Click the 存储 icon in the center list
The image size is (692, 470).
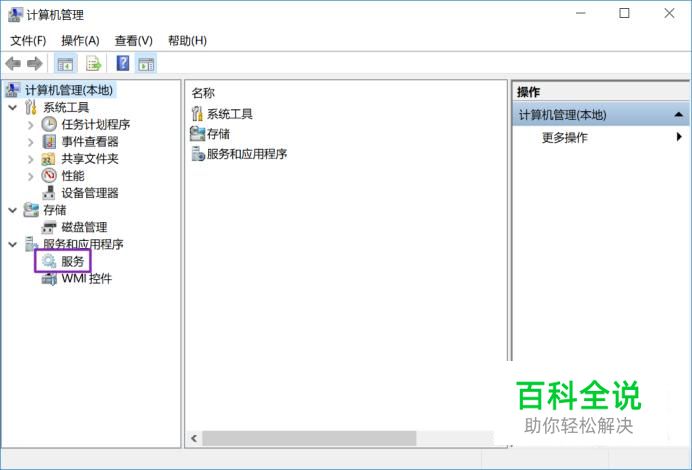coord(197,134)
